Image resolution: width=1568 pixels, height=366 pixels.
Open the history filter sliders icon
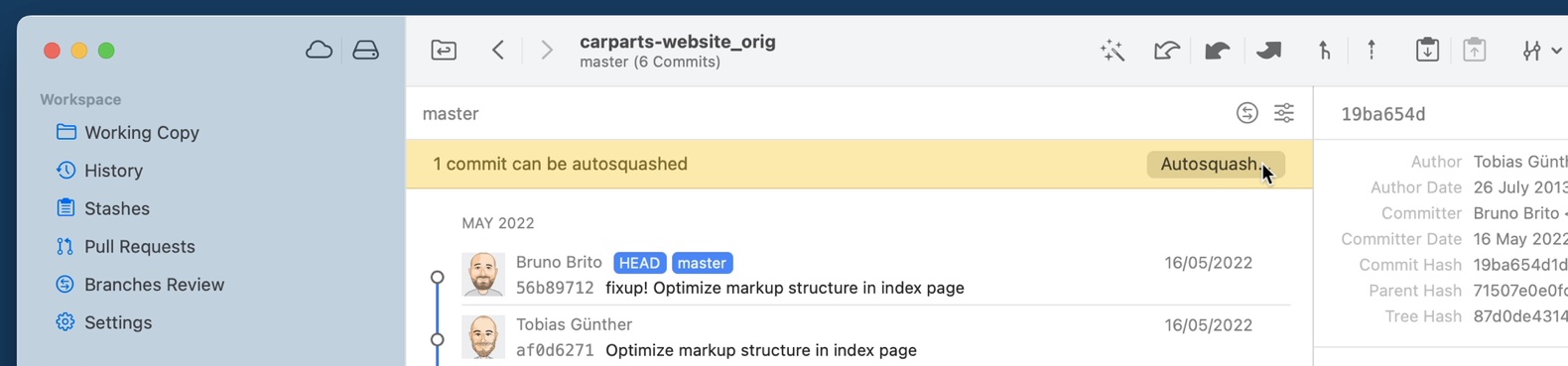click(x=1284, y=113)
